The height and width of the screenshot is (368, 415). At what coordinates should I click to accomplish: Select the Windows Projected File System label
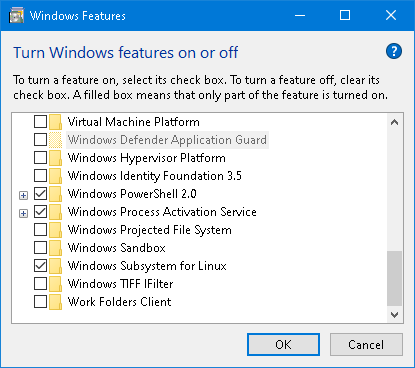pos(150,230)
